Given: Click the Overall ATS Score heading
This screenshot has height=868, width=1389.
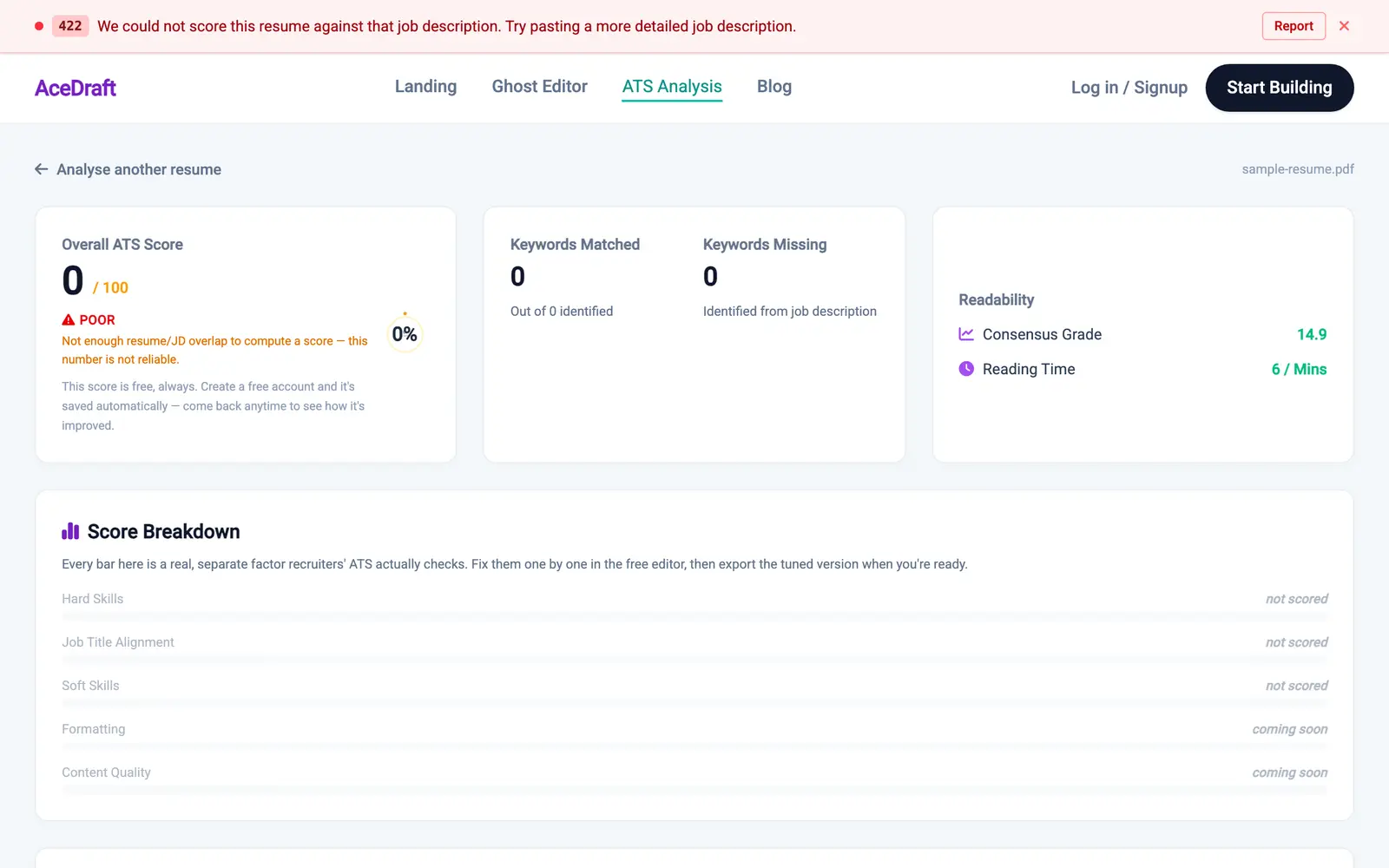Looking at the screenshot, I should pos(122,245).
